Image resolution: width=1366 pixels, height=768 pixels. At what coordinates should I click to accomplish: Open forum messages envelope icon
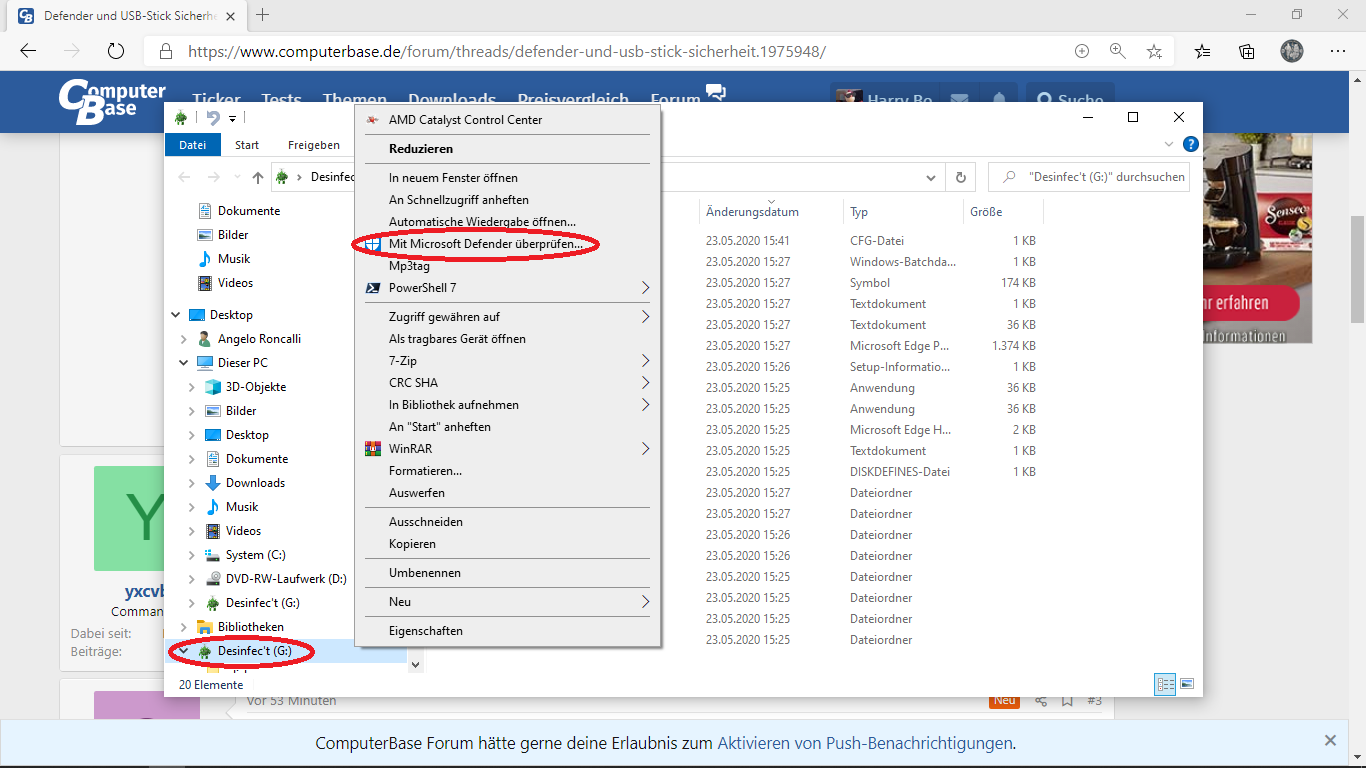pos(959,100)
